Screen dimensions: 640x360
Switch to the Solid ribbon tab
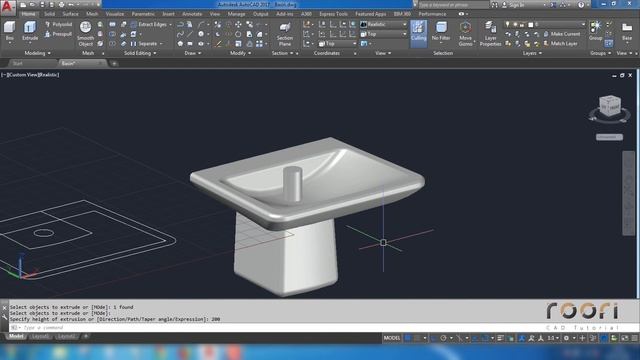tap(49, 14)
